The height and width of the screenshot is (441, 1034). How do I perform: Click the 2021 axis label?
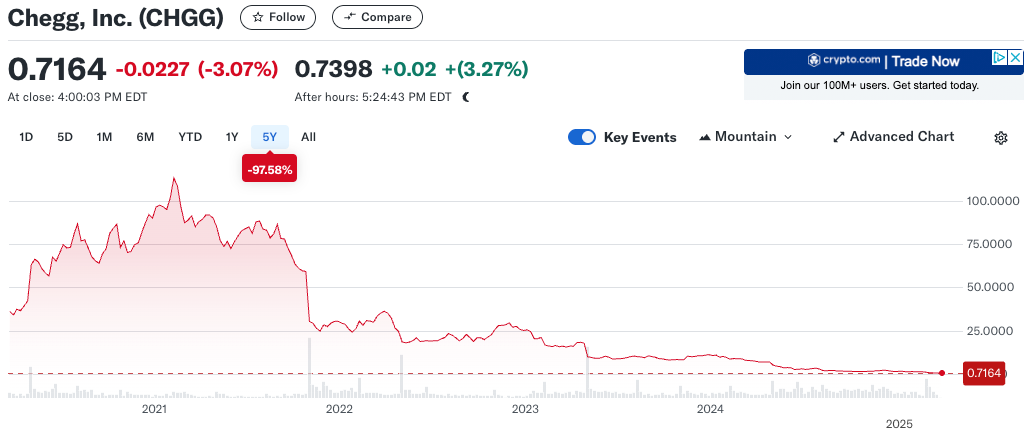pyautogui.click(x=154, y=409)
